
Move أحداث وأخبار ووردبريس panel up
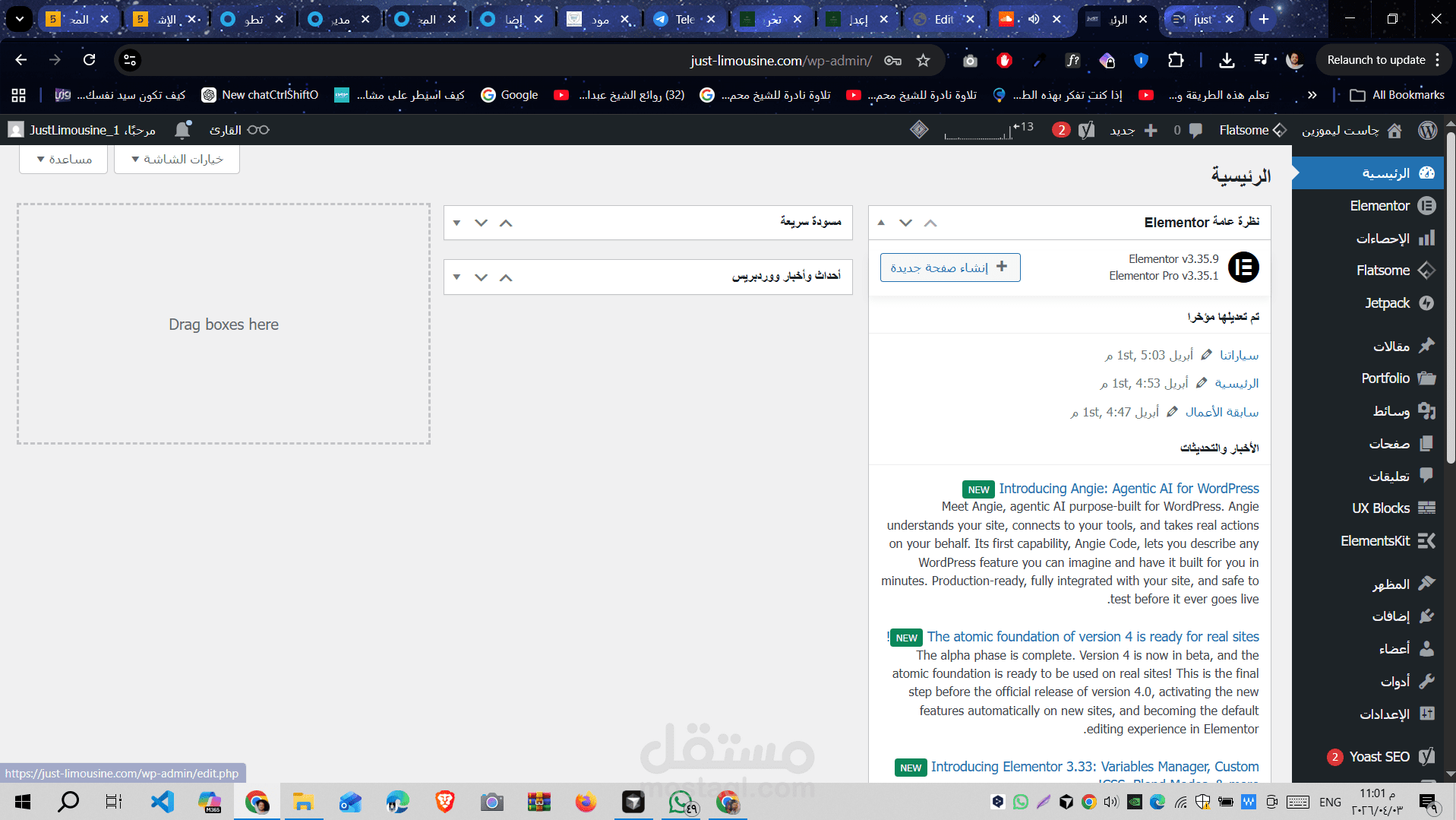[x=506, y=277]
